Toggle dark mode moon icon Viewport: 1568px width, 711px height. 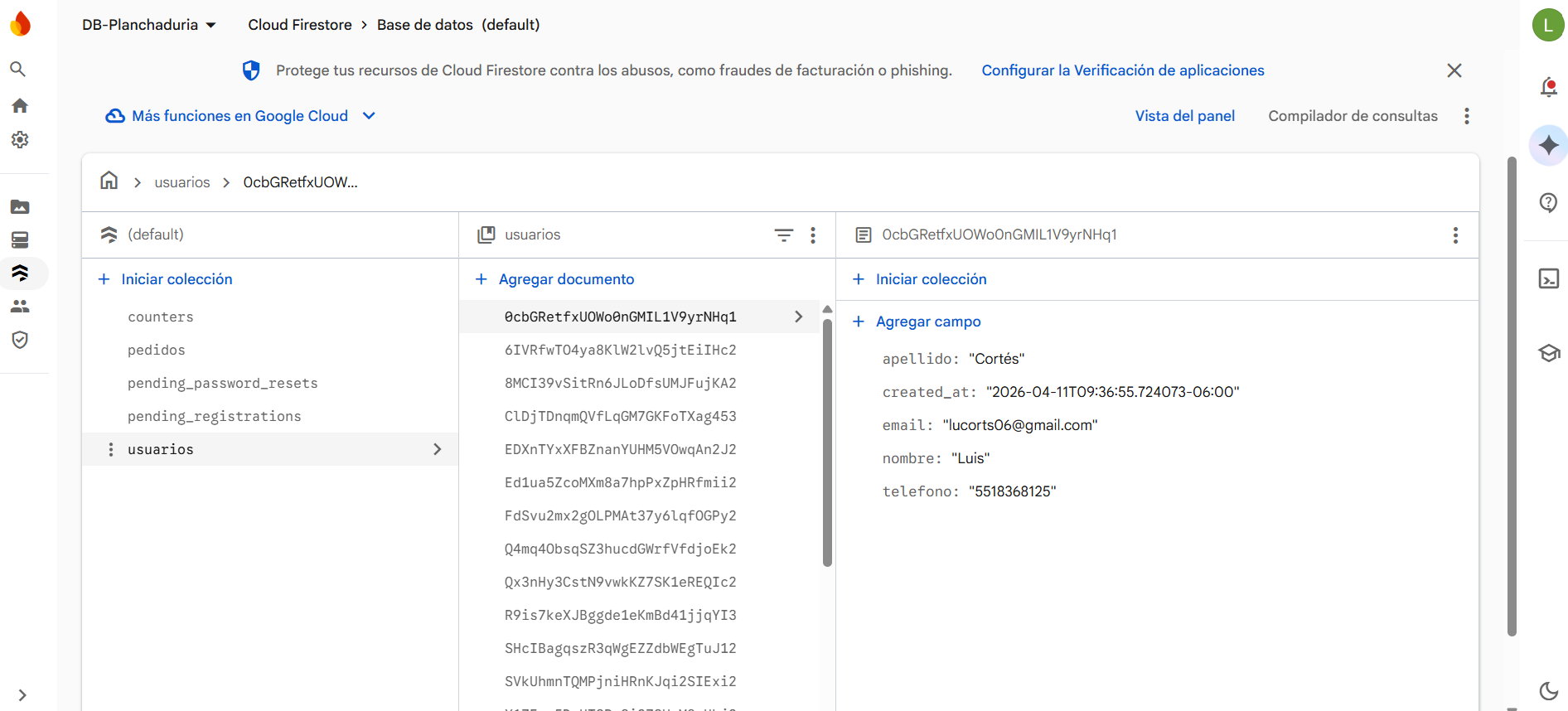point(1548,690)
